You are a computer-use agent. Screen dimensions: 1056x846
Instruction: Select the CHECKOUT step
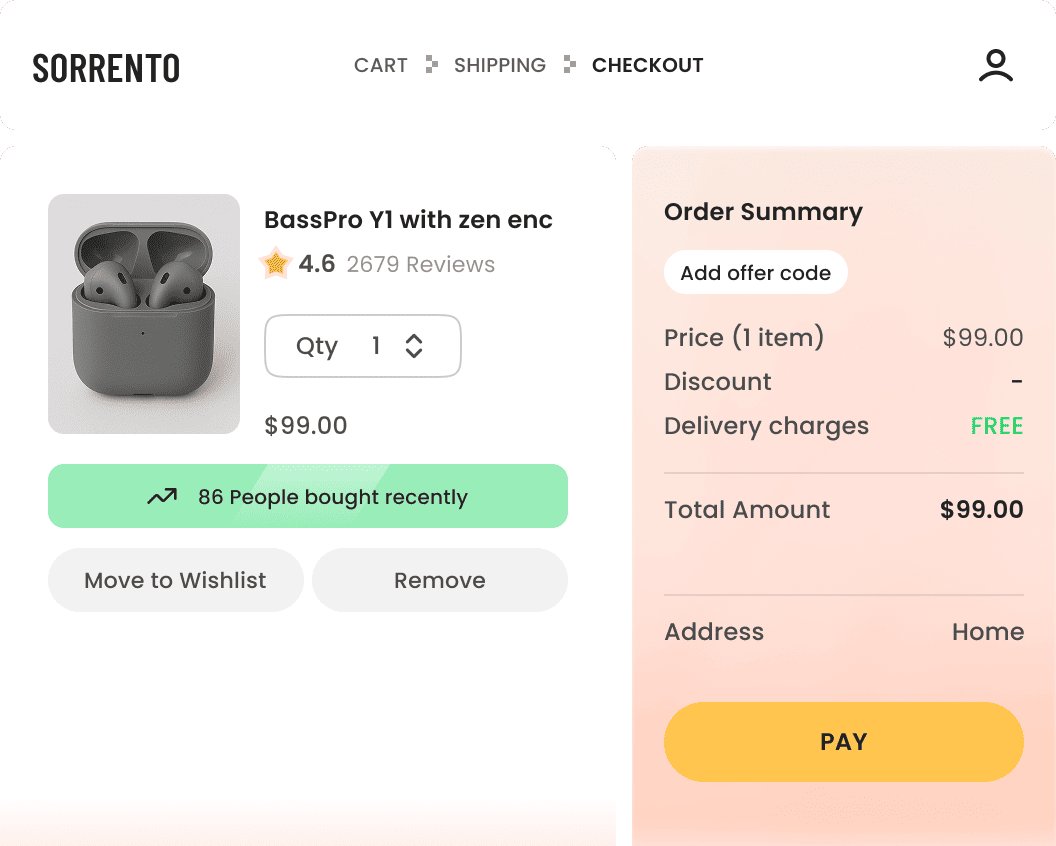coord(647,66)
